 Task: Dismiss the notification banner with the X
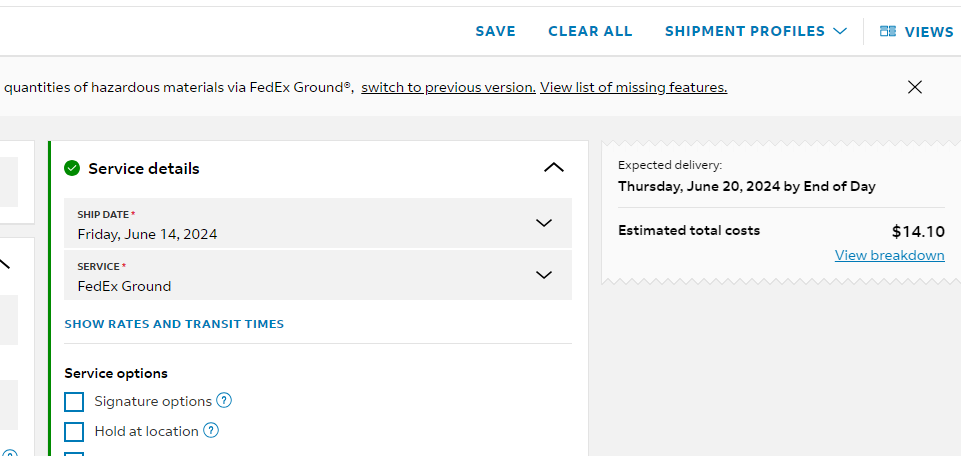(x=914, y=87)
